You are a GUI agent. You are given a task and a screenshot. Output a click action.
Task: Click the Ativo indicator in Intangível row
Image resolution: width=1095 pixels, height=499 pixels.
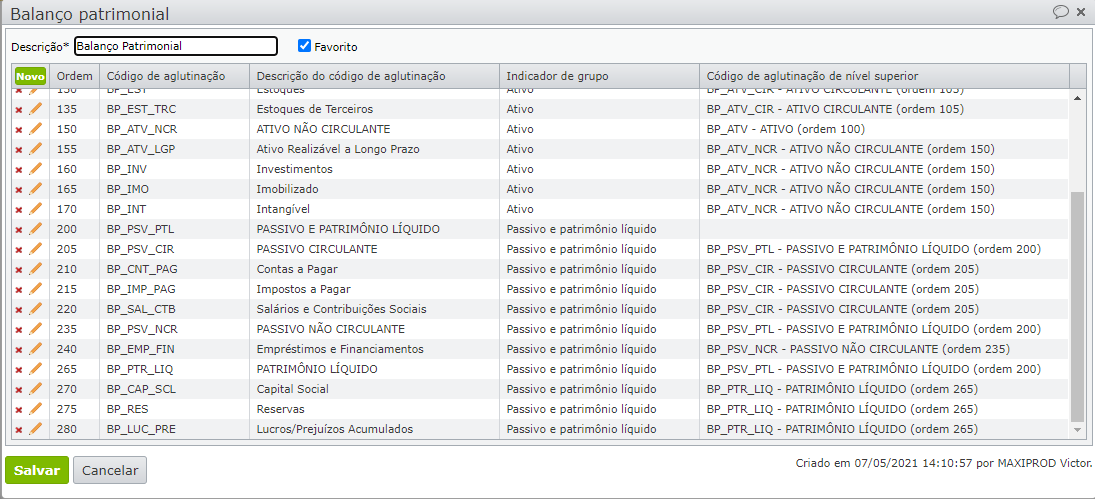(x=599, y=209)
